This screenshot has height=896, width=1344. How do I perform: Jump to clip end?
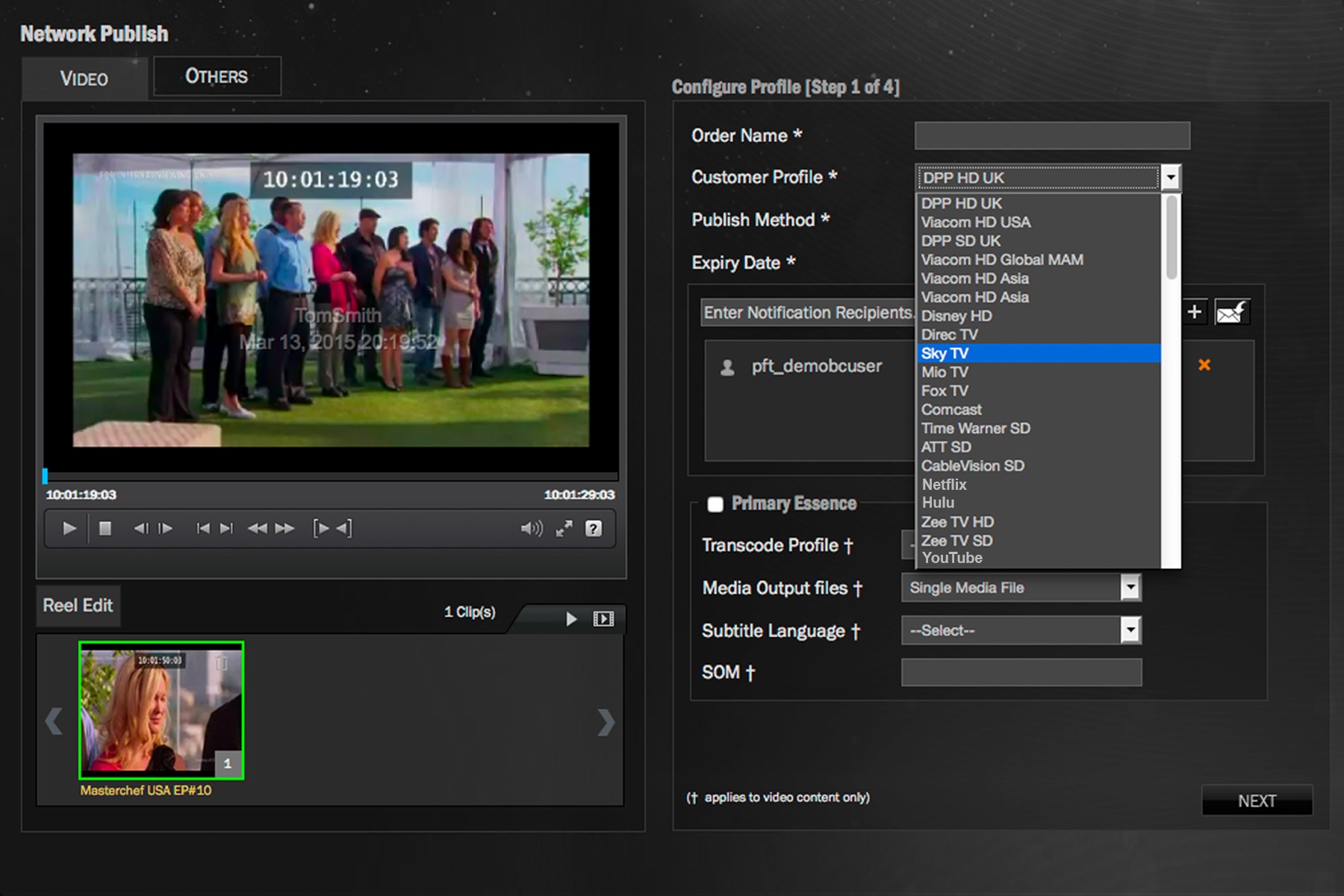(x=227, y=529)
